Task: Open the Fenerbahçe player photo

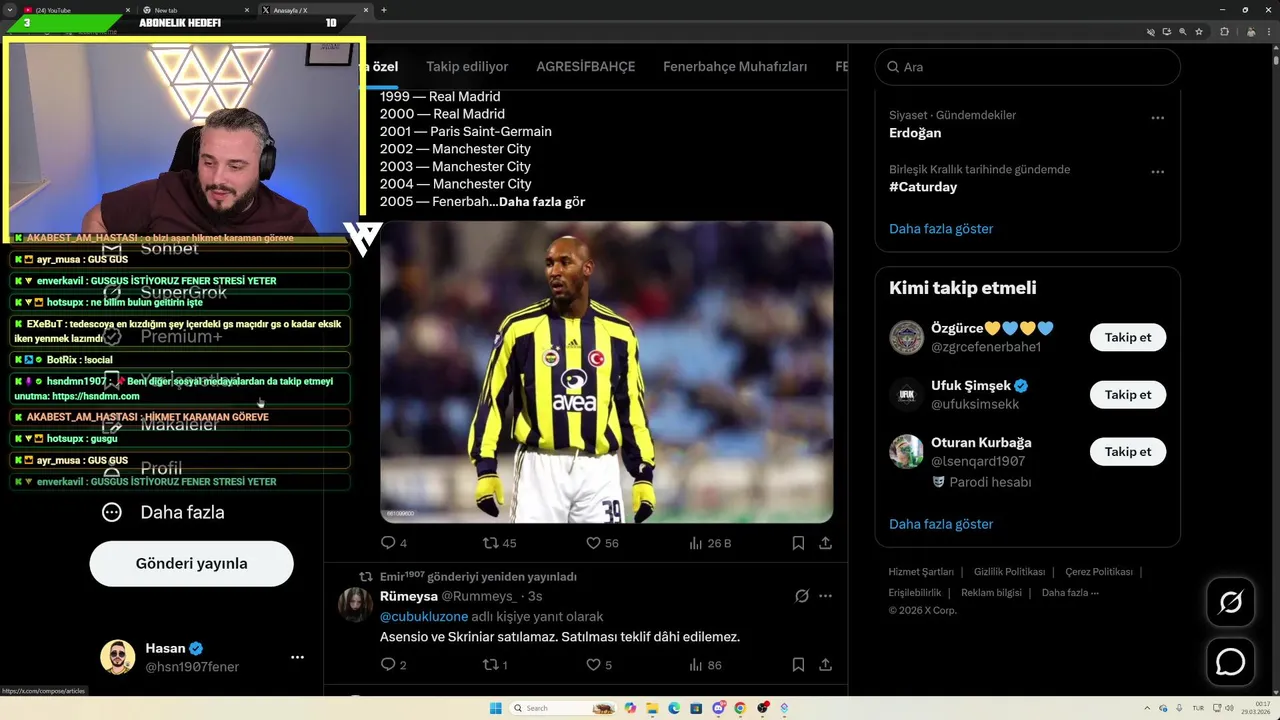Action: pyautogui.click(x=606, y=372)
